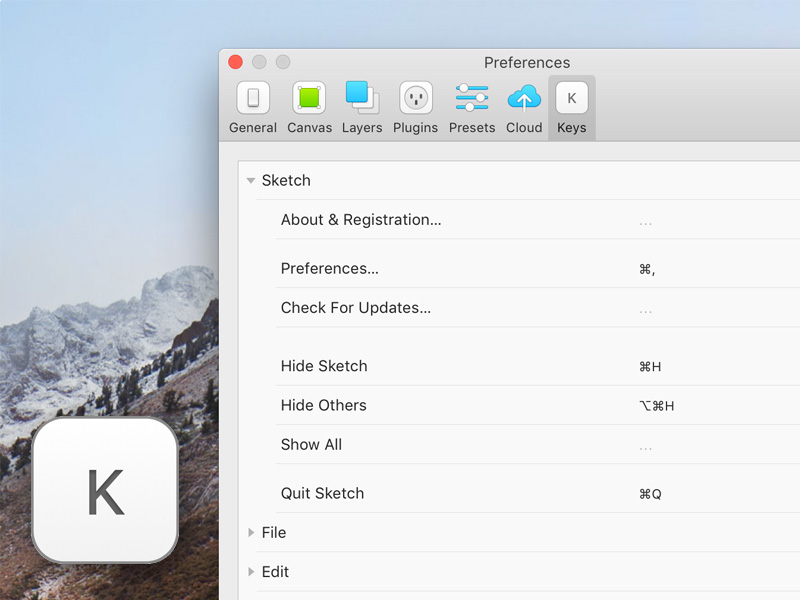Edit the ⌘, shortcut for Preferences
This screenshot has height=600, width=800.
pyautogui.click(x=647, y=269)
